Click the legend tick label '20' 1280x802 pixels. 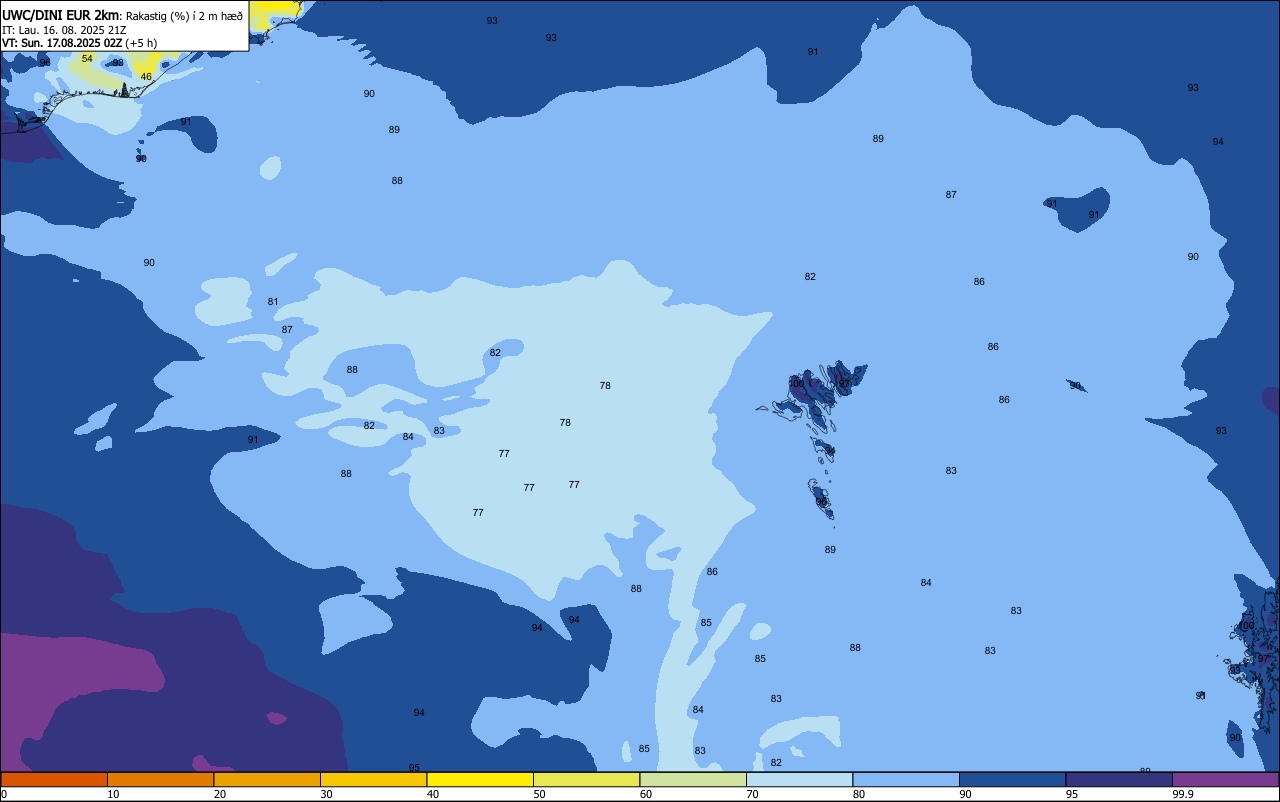point(220,794)
